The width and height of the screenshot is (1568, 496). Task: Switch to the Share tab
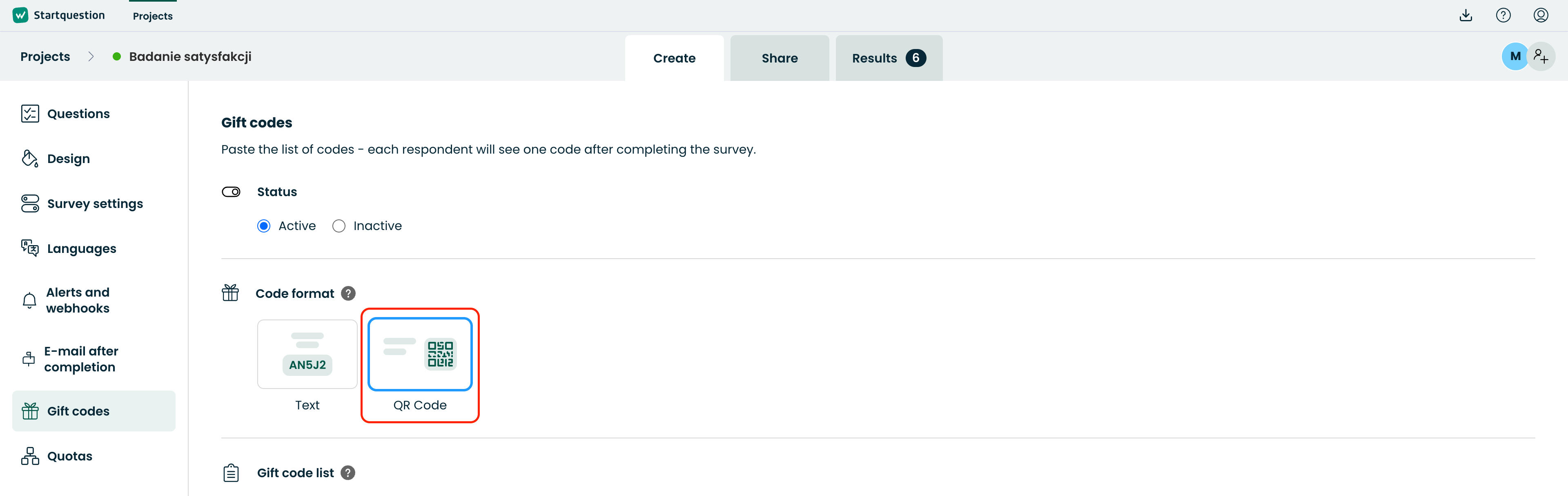pos(779,58)
